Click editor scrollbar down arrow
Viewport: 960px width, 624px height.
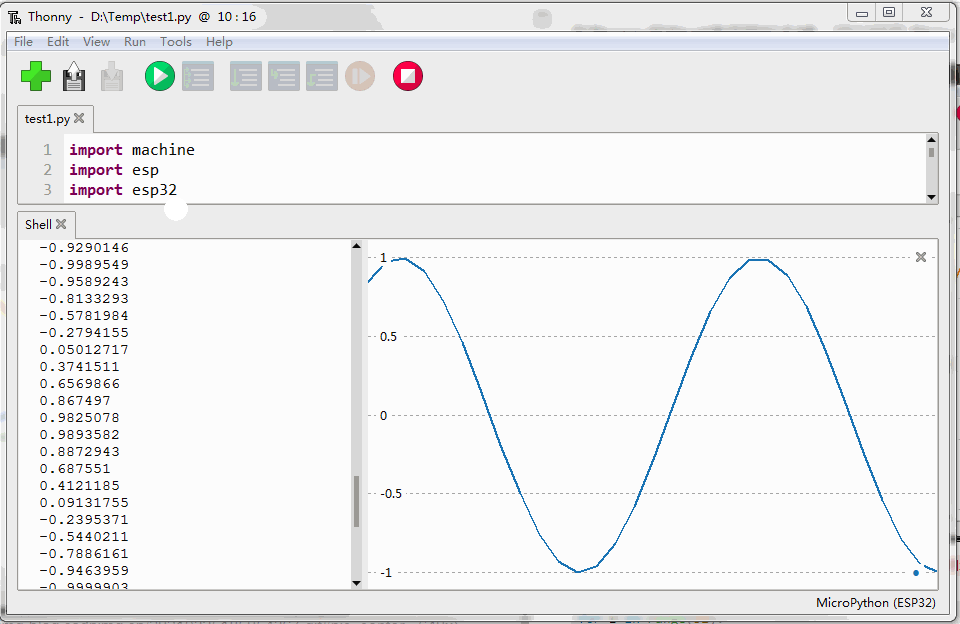click(932, 197)
